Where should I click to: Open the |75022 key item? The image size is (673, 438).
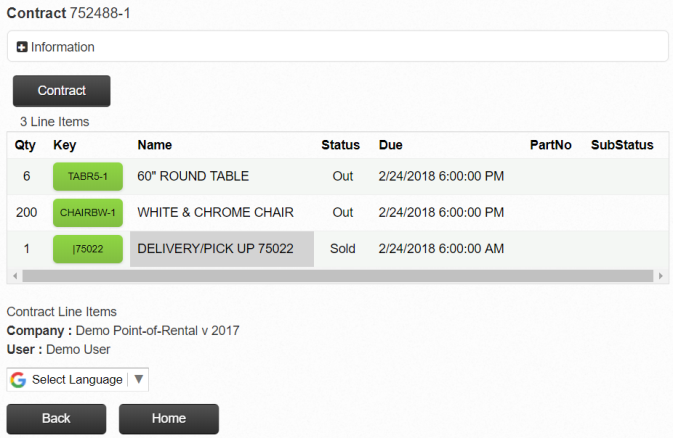(88, 249)
